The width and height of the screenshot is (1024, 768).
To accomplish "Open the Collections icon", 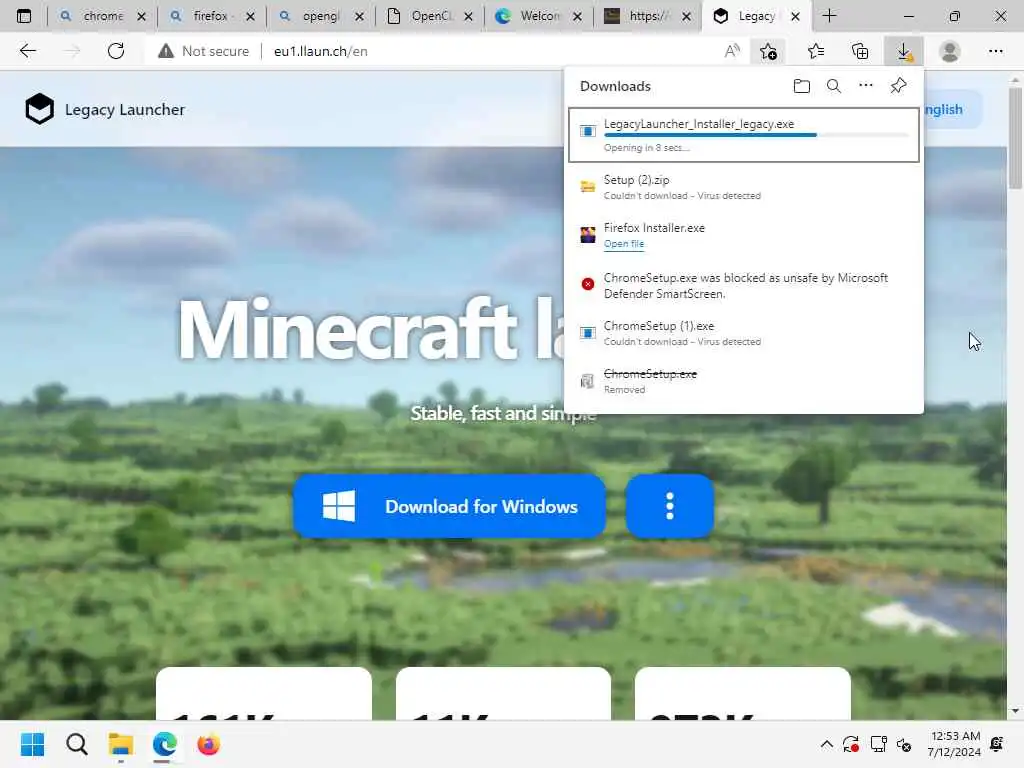I will click(x=860, y=51).
